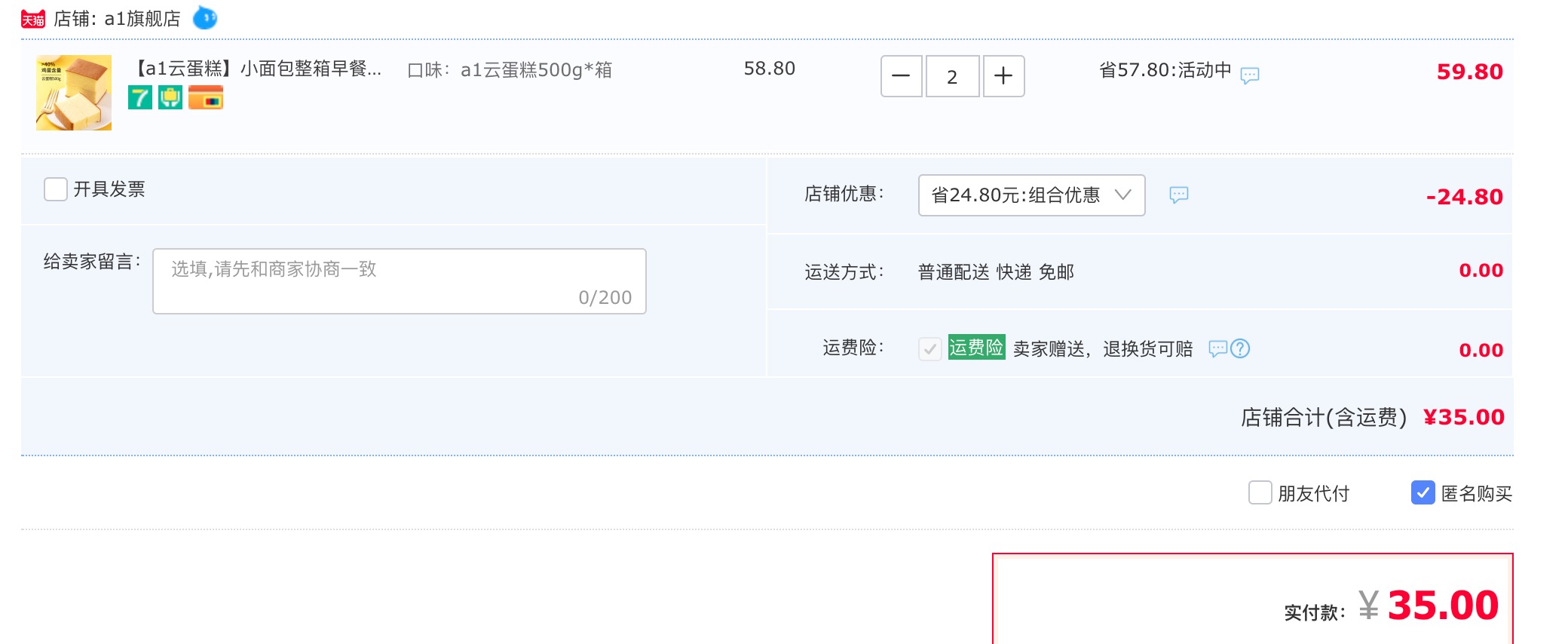Click the orange credit card payment badge
Image resolution: width=1568 pixels, height=644 pixels.
pos(206,97)
